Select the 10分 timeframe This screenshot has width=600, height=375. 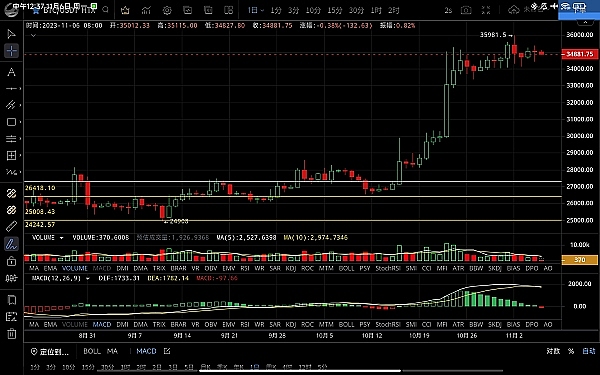click(313, 10)
